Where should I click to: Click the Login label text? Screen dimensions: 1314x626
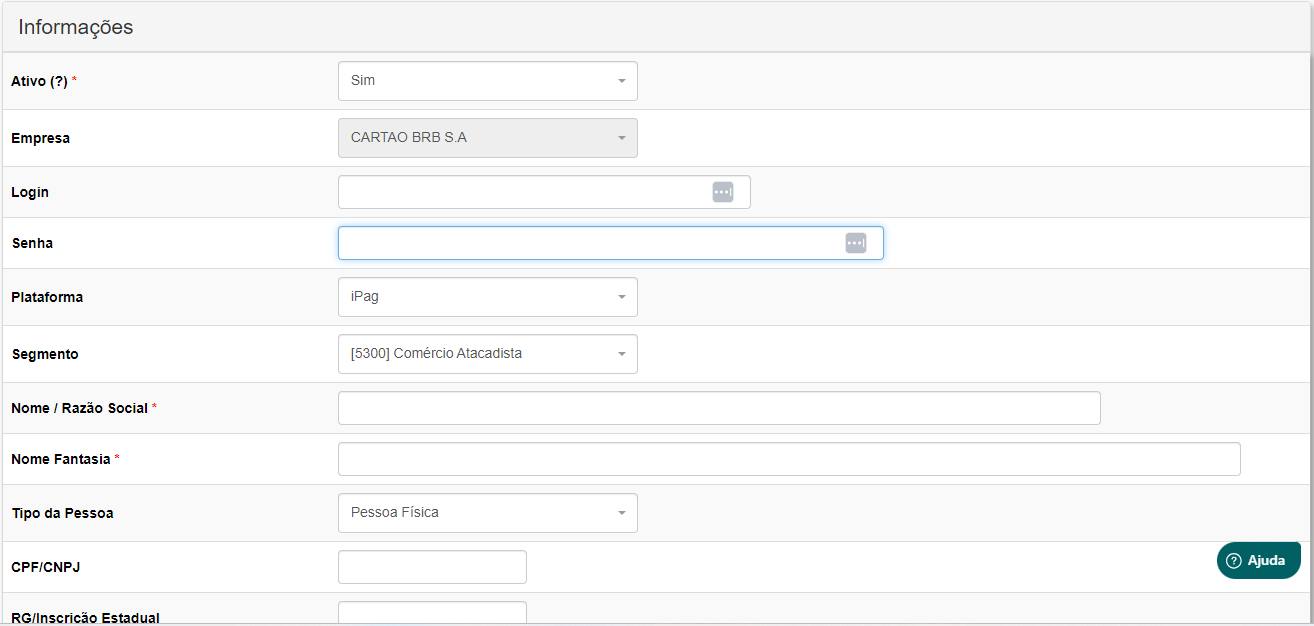click(x=30, y=192)
